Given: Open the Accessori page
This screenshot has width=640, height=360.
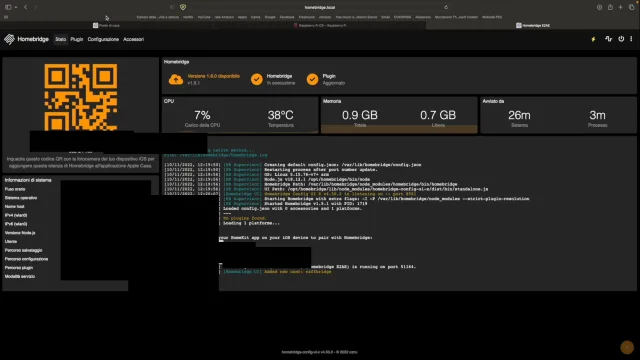Looking at the screenshot, I should (133, 39).
